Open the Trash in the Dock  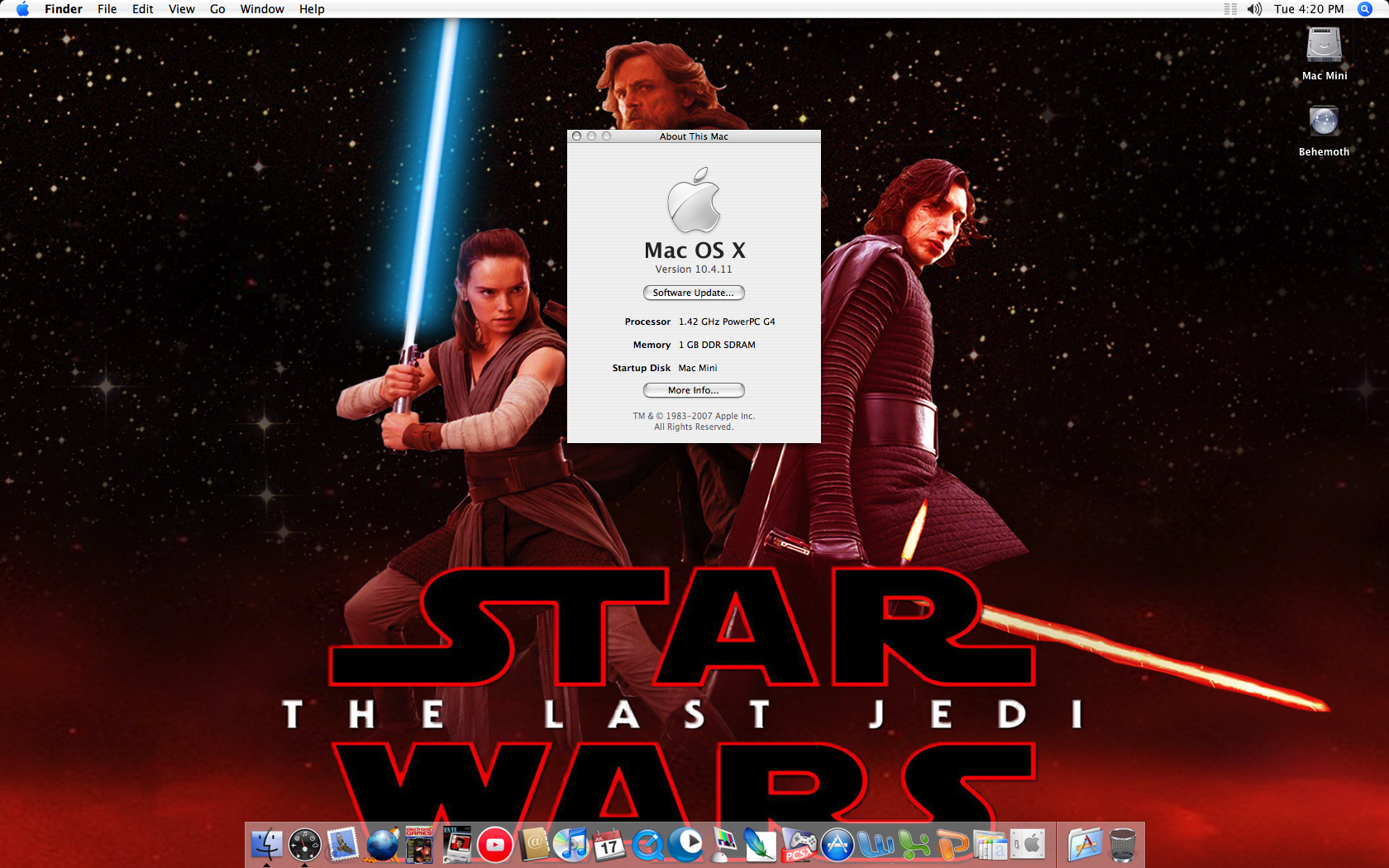pos(1123,844)
